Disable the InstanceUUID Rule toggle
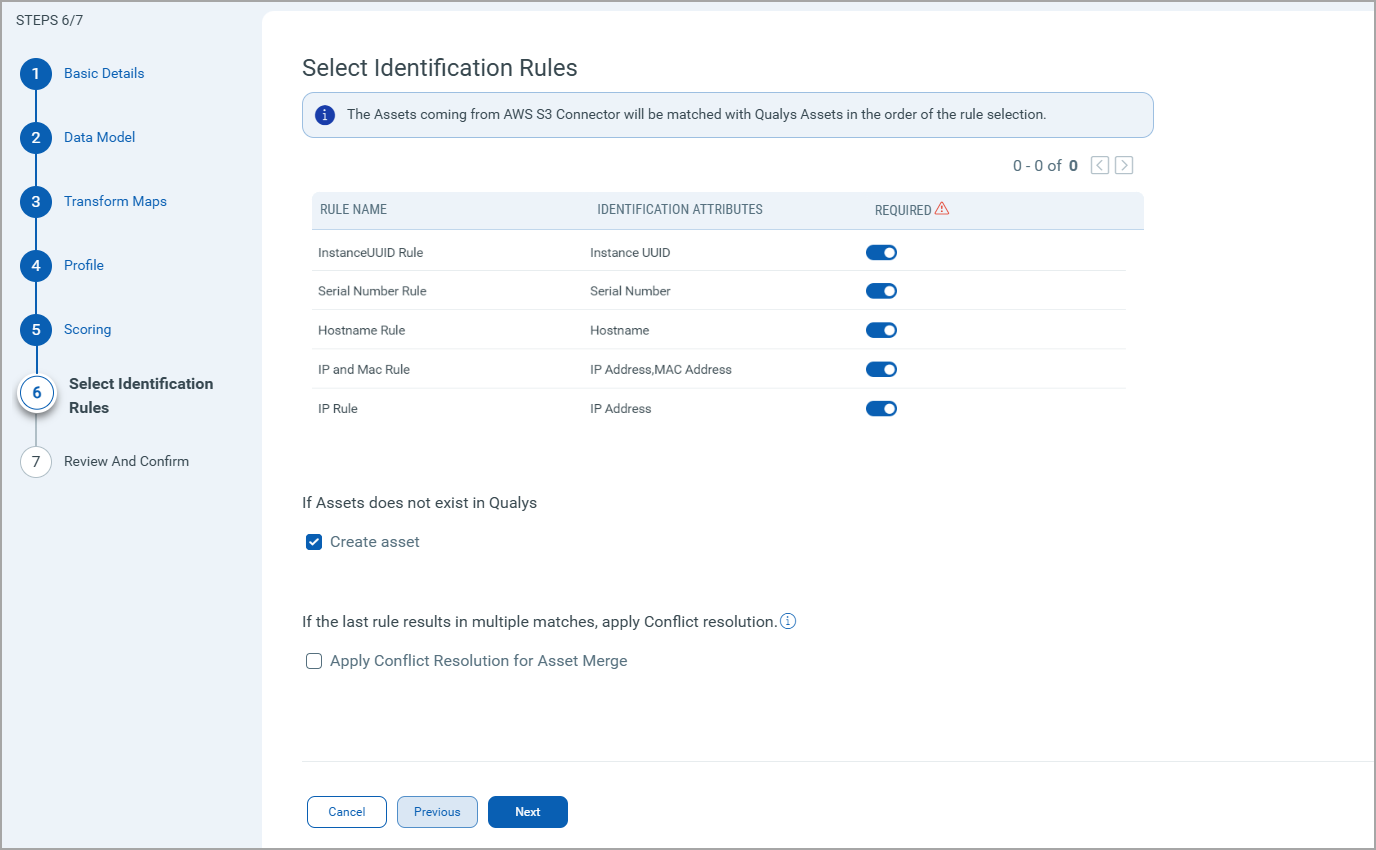This screenshot has height=850, width=1376. [881, 252]
